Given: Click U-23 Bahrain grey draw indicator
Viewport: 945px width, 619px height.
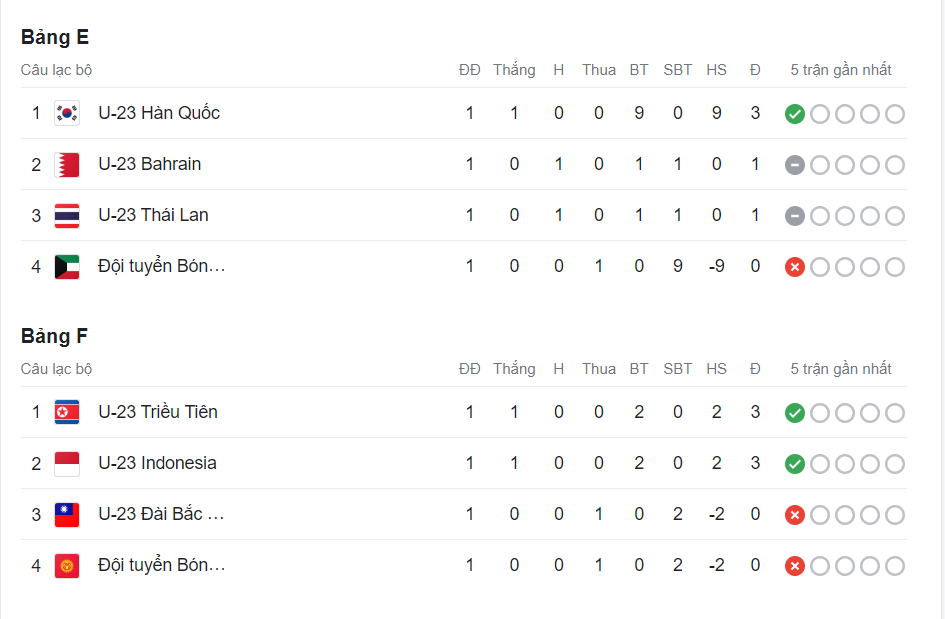Looking at the screenshot, I should pyautogui.click(x=795, y=165).
